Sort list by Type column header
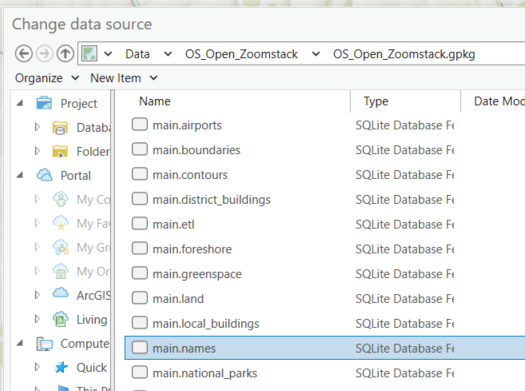This screenshot has width=525, height=391. (x=405, y=101)
